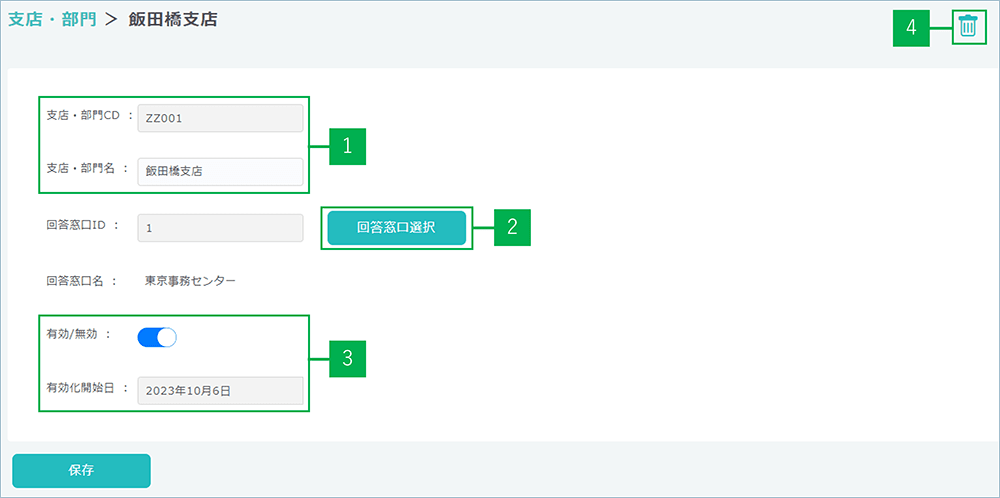The image size is (1000, 498).
Task: Open the 有効化開始日 date field
Action: [219, 391]
